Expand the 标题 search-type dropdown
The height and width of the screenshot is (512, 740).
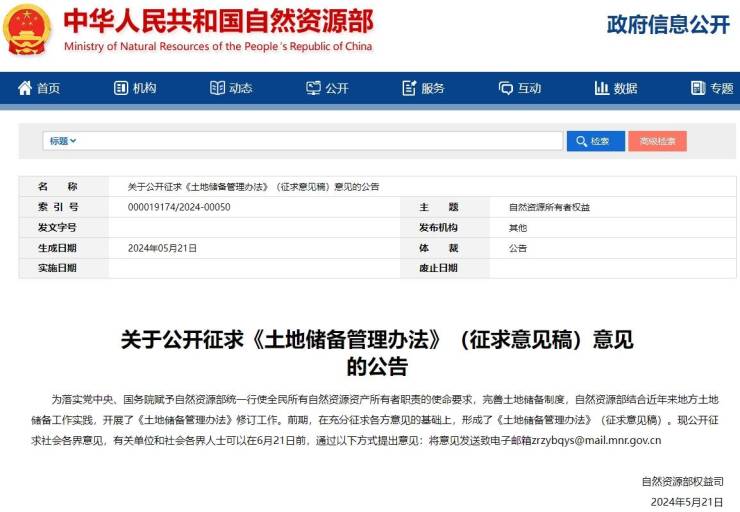pyautogui.click(x=63, y=141)
